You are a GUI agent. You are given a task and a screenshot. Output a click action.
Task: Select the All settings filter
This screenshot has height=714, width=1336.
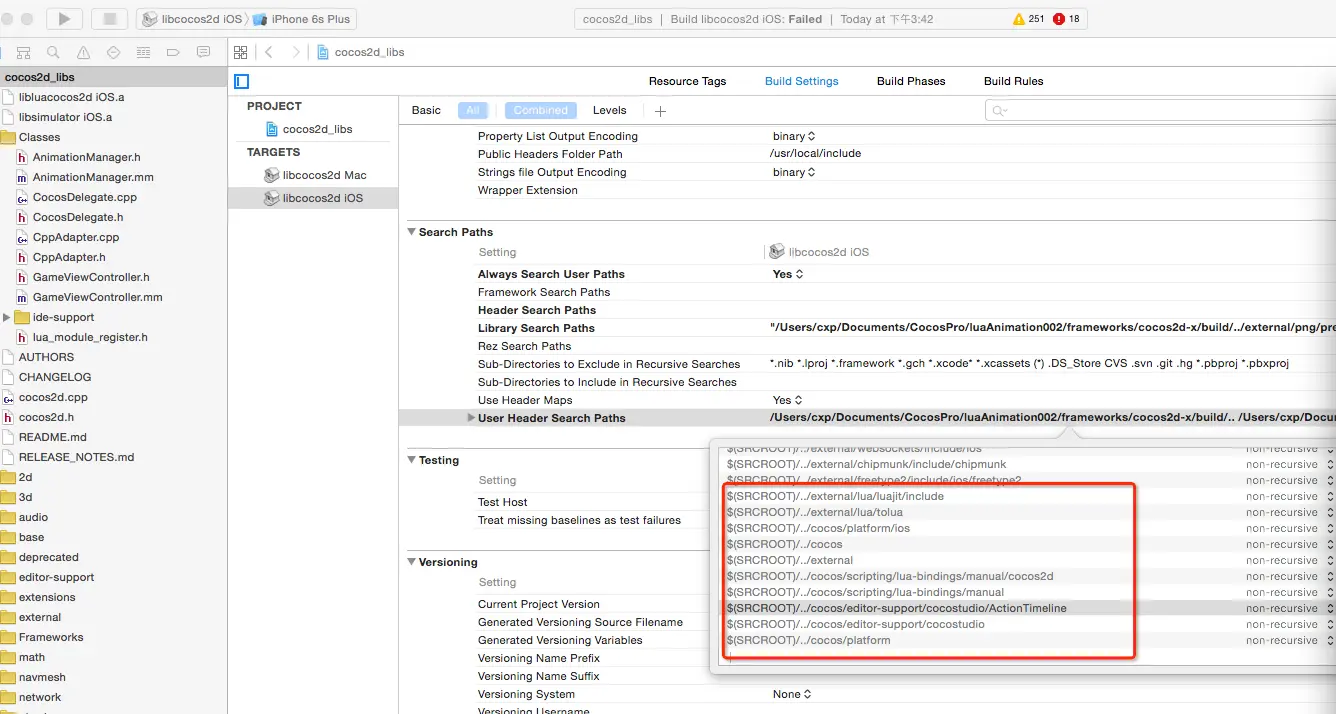pyautogui.click(x=473, y=110)
